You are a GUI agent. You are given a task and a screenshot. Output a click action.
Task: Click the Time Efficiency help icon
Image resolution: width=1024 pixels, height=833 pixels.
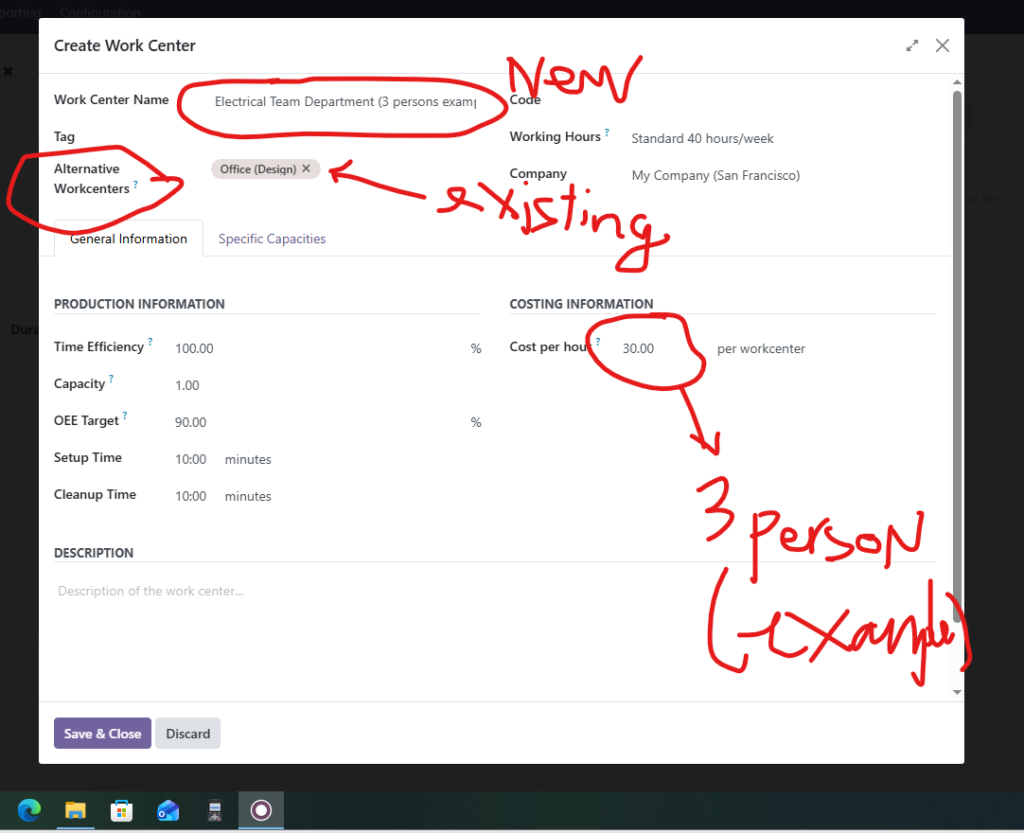[151, 342]
